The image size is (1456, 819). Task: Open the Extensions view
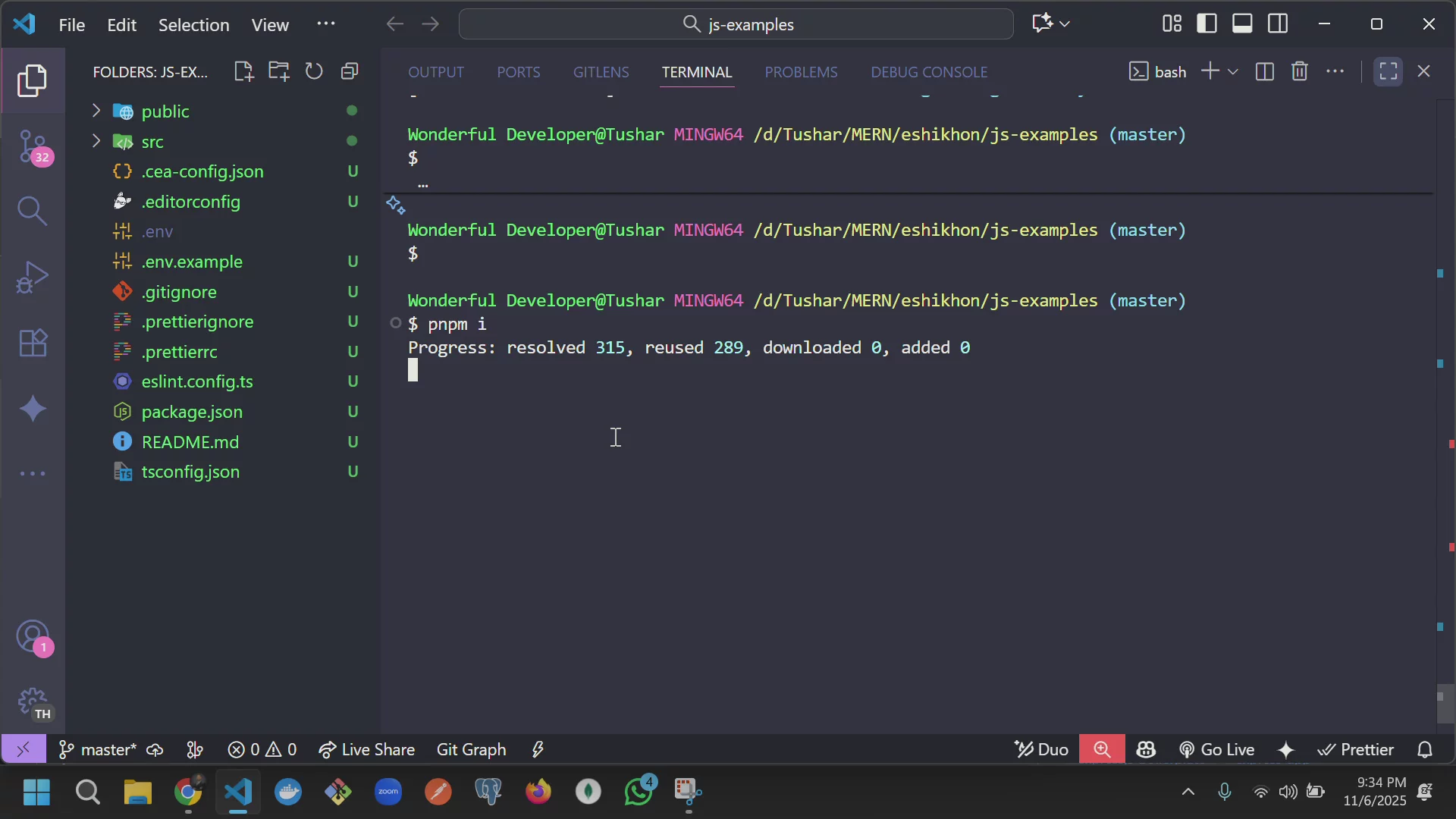(33, 344)
